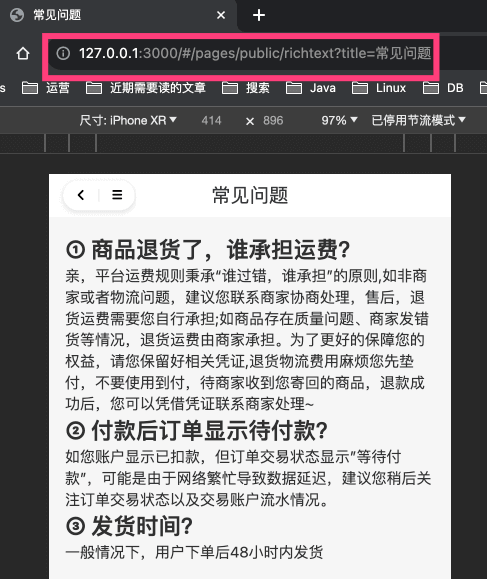Click the viewport width field showing 414
Viewport: 487px width, 579px height.
pyautogui.click(x=212, y=120)
